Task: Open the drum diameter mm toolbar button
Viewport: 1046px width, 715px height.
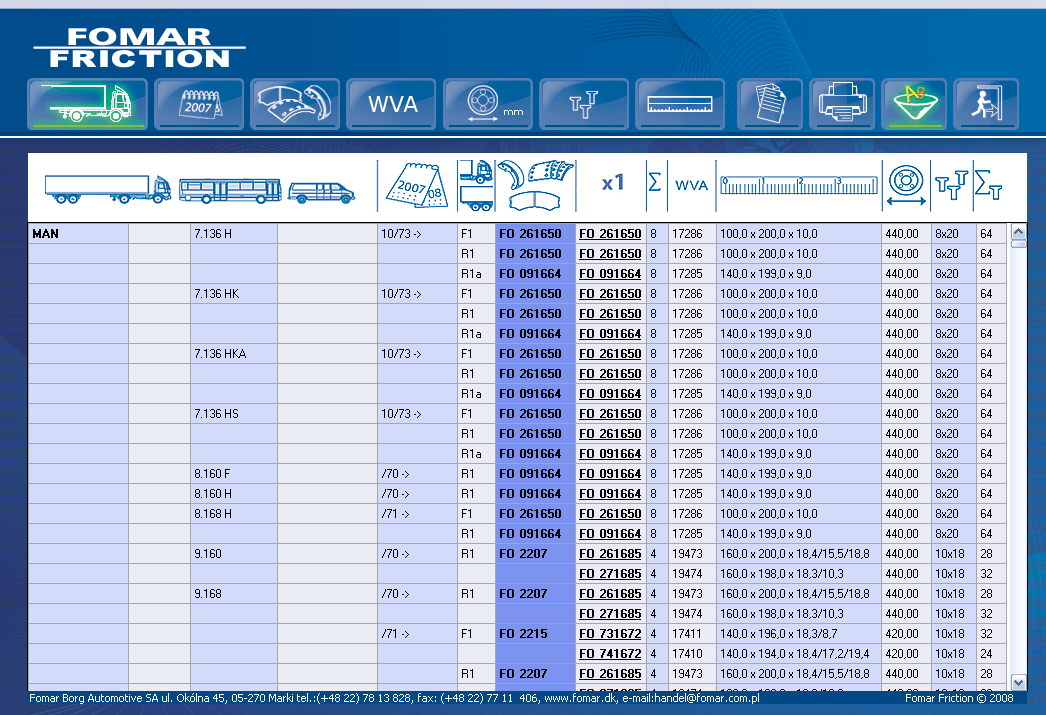Action: pyautogui.click(x=488, y=104)
